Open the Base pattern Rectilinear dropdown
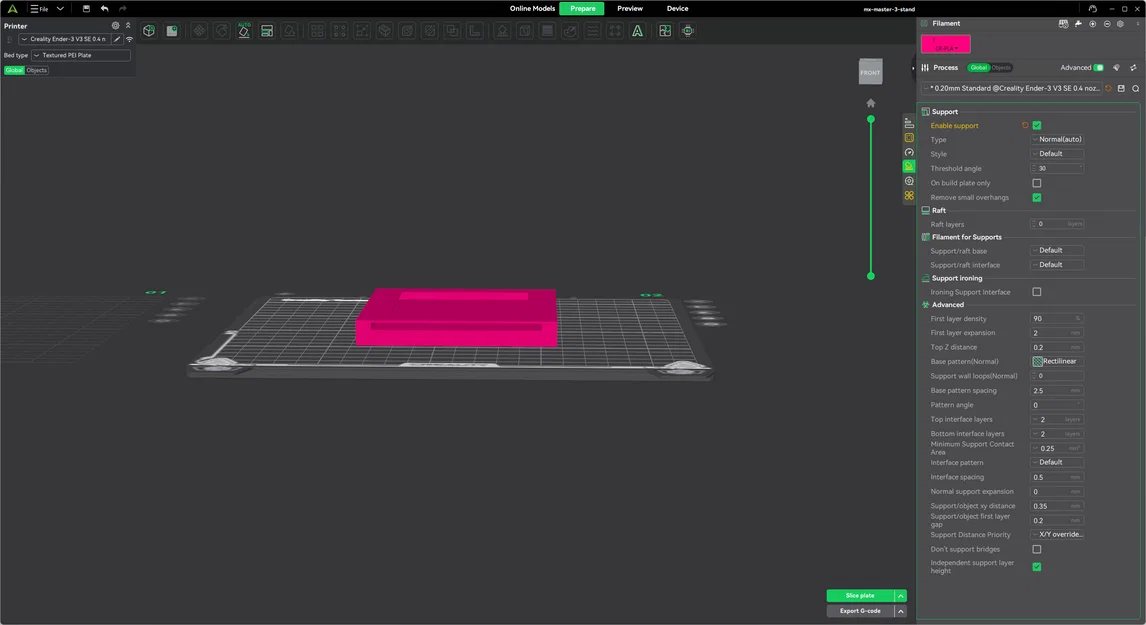Image resolution: width=1146 pixels, height=625 pixels. (1057, 361)
